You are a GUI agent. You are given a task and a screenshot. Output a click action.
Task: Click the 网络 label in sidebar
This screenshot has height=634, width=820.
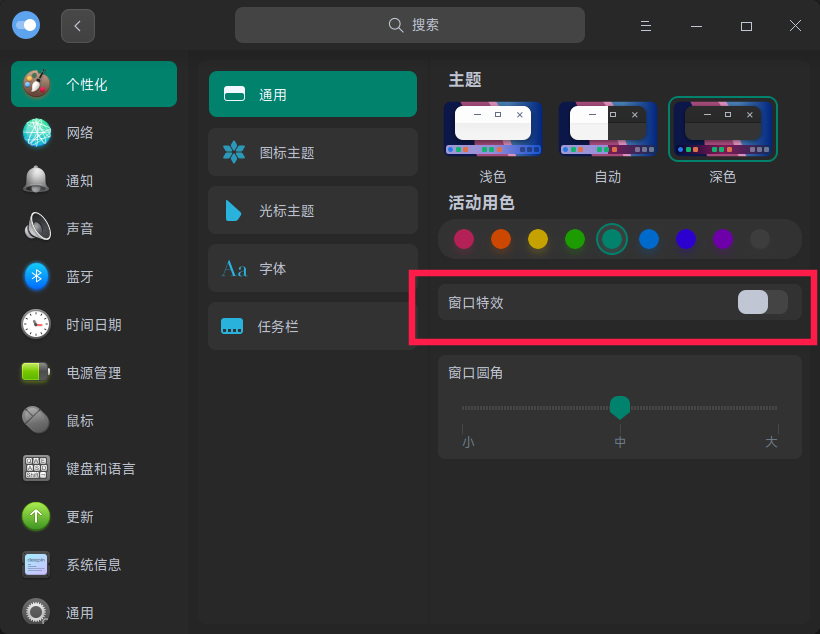coord(79,133)
